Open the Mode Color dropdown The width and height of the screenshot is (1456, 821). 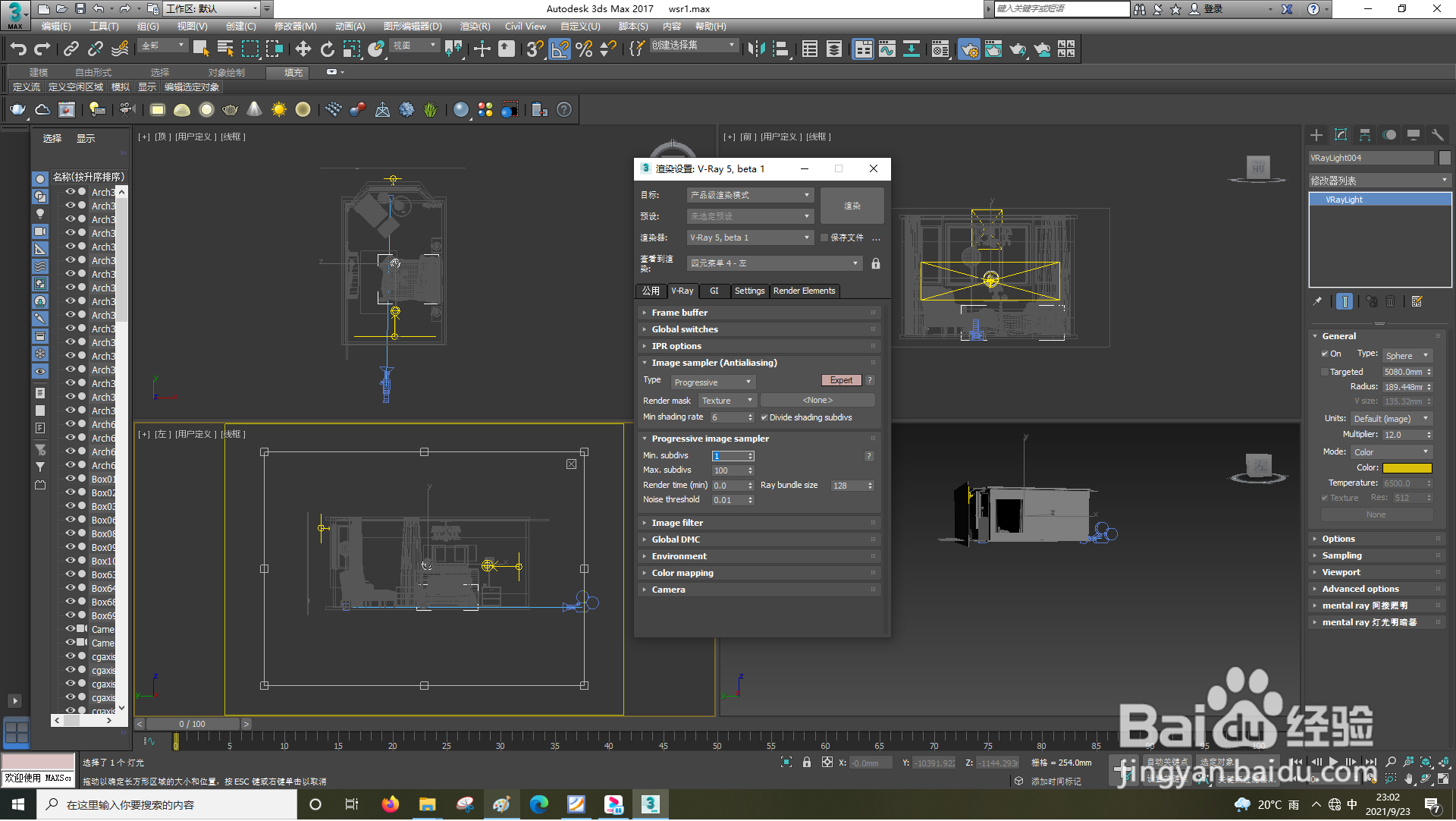pos(1392,452)
